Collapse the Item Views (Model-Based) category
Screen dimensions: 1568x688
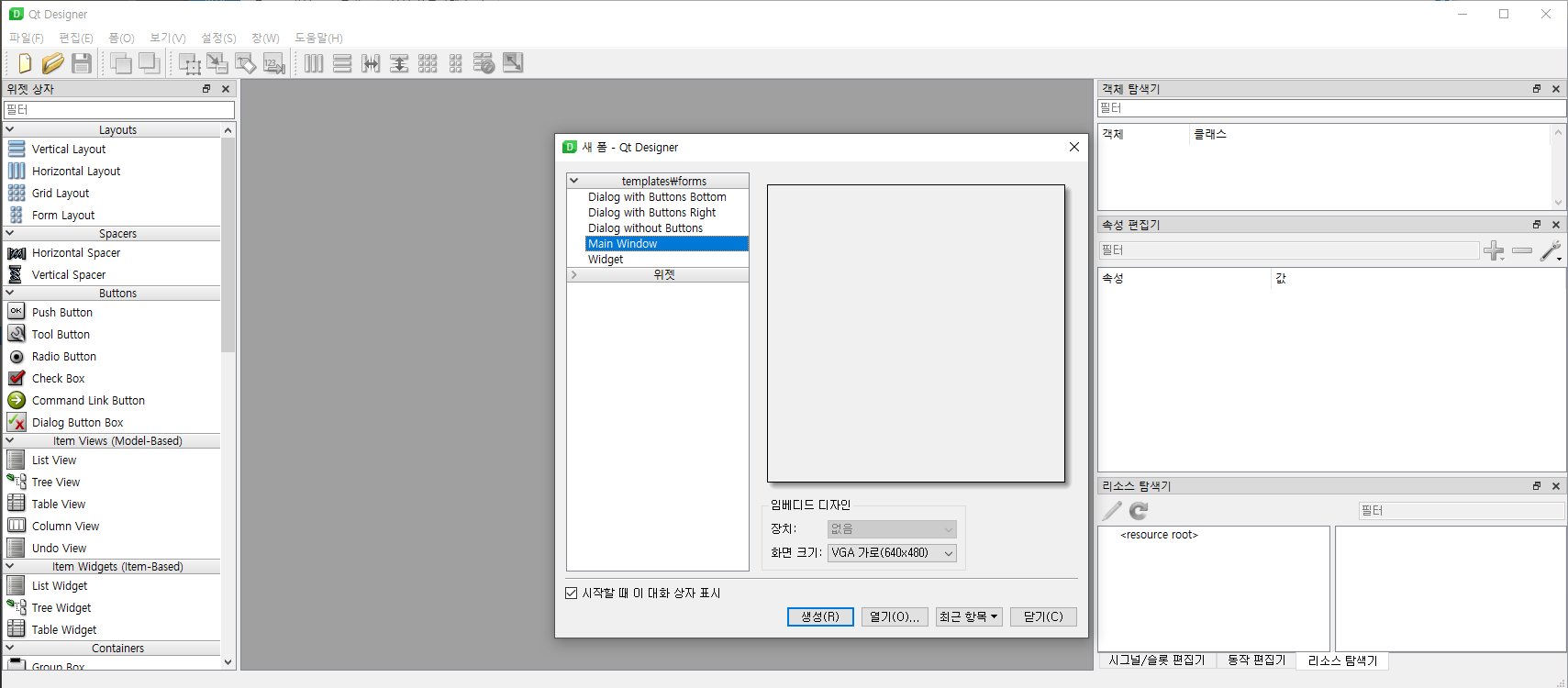point(10,441)
